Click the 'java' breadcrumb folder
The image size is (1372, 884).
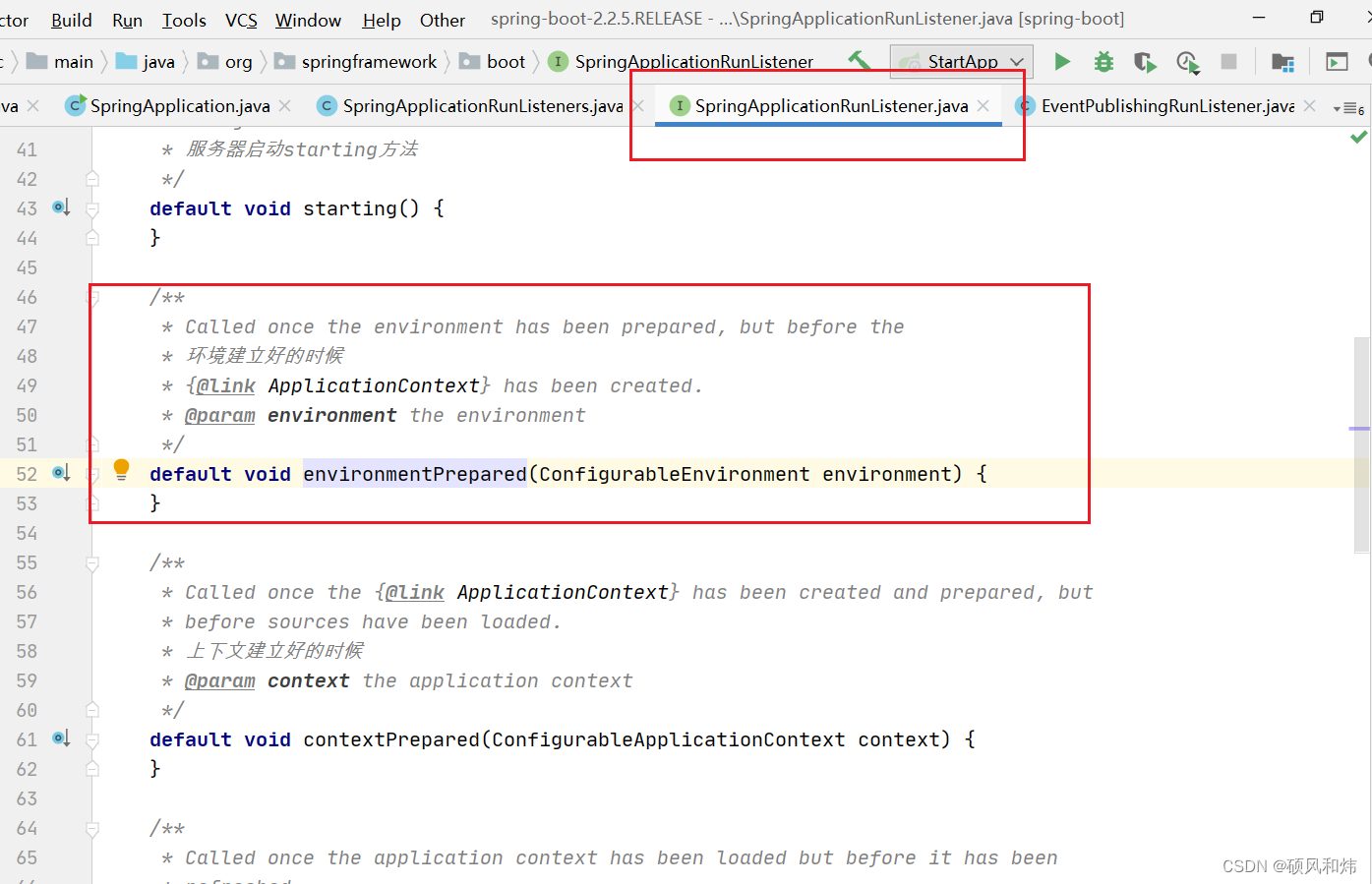146,62
